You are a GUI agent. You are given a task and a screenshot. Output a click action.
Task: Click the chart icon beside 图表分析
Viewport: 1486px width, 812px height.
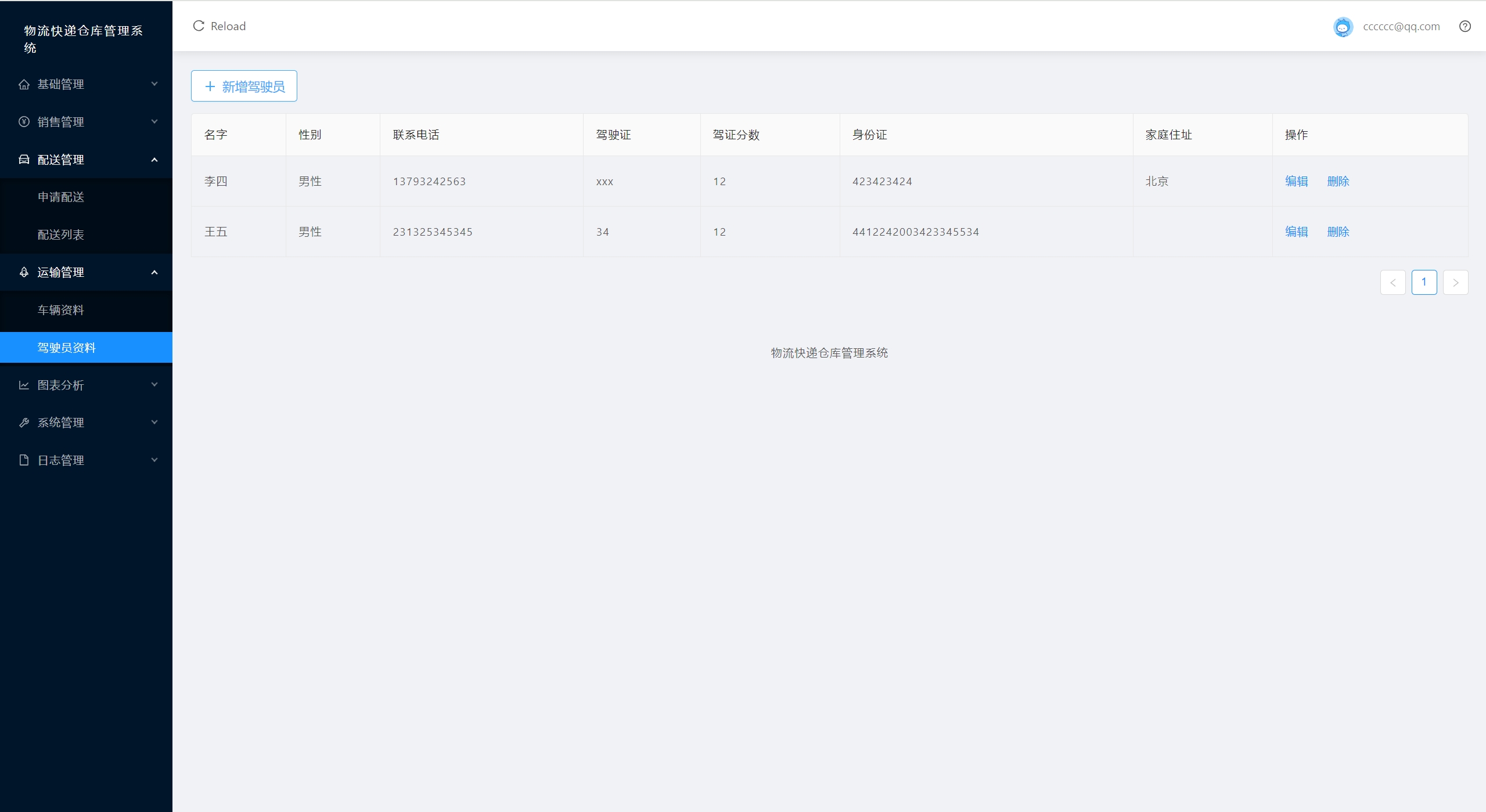pos(24,385)
